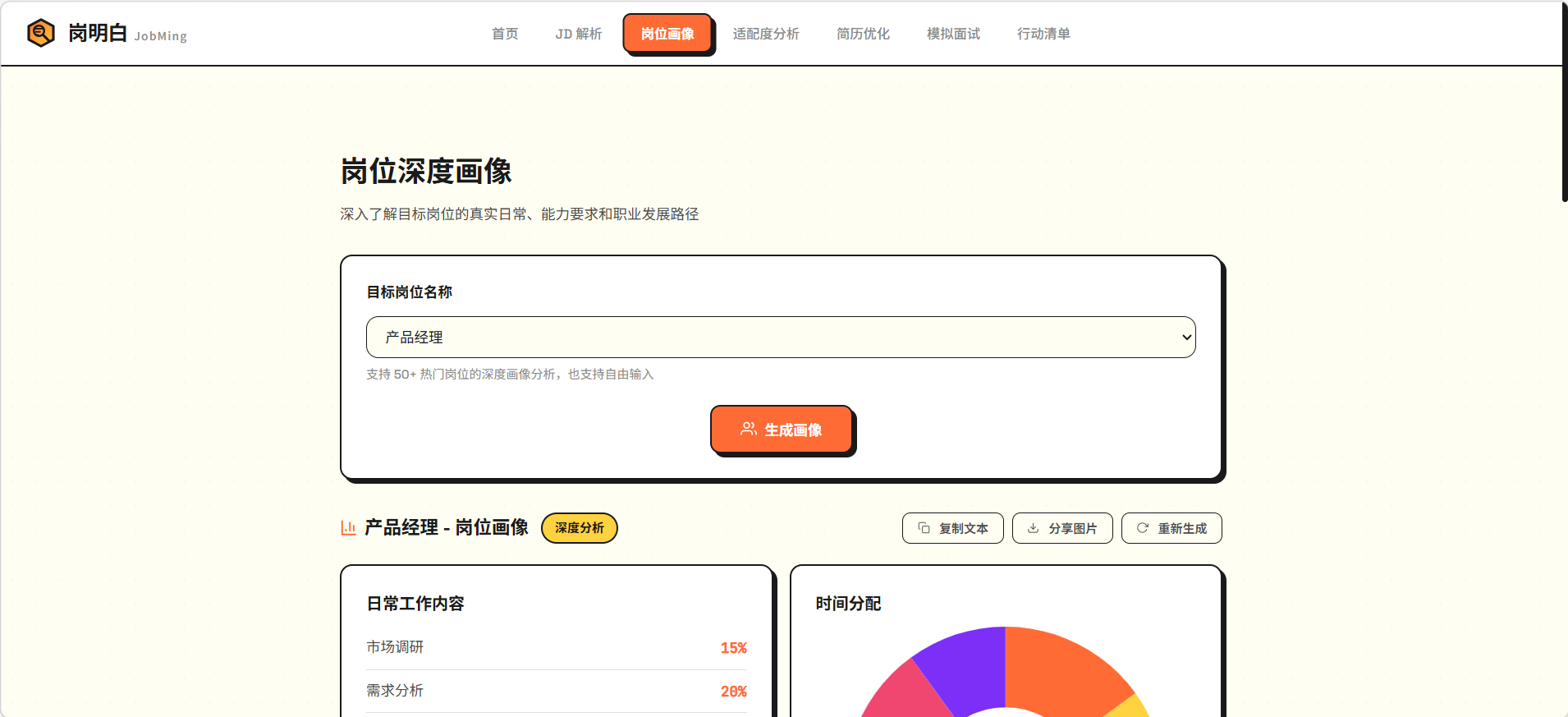Click the 岗明白 JobMing hexagon logo
Screen dimensions: 1568x717
[41, 33]
